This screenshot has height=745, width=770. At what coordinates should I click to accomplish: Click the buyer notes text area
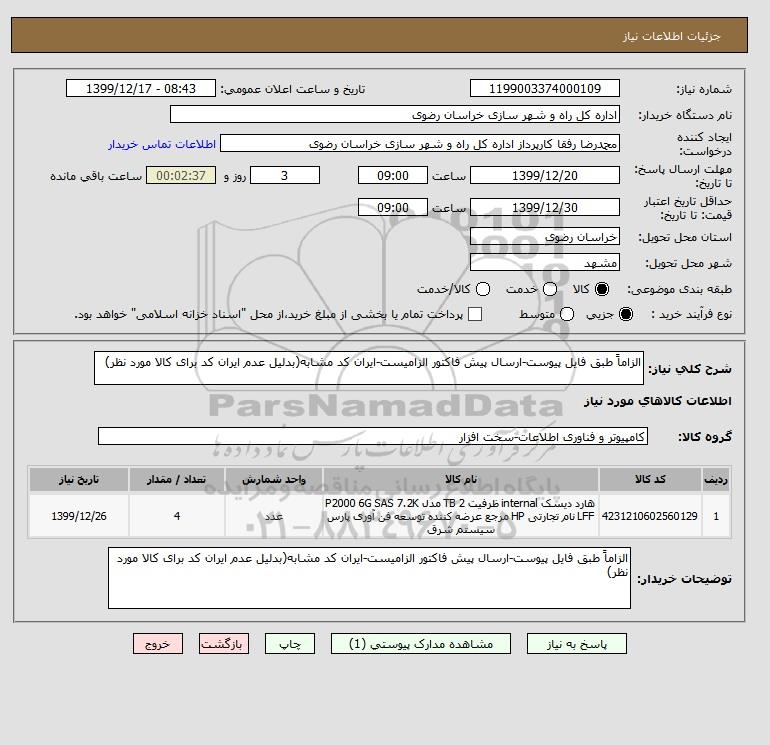point(369,578)
